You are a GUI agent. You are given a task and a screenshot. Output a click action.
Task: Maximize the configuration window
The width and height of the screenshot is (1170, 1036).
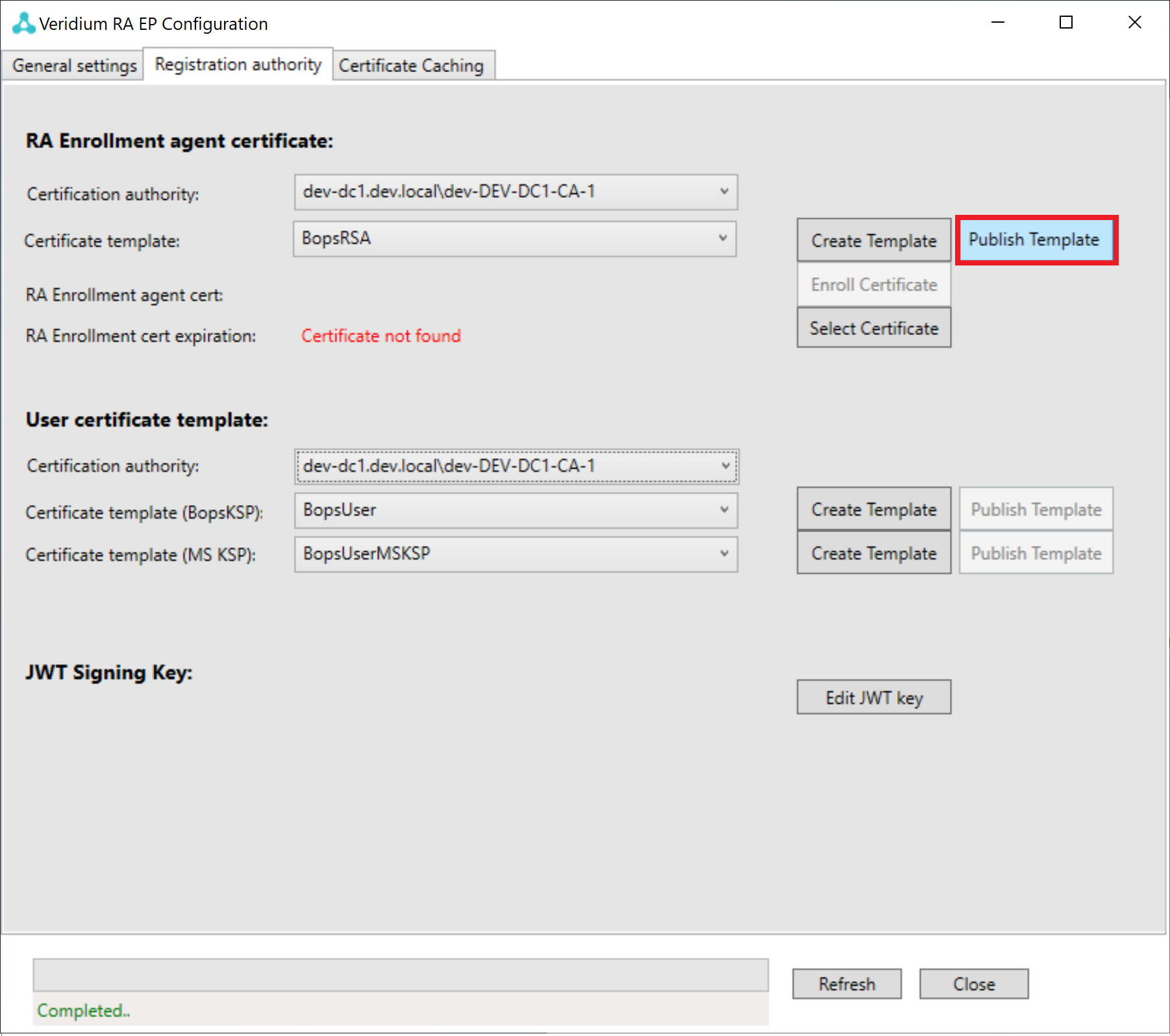(x=1065, y=23)
